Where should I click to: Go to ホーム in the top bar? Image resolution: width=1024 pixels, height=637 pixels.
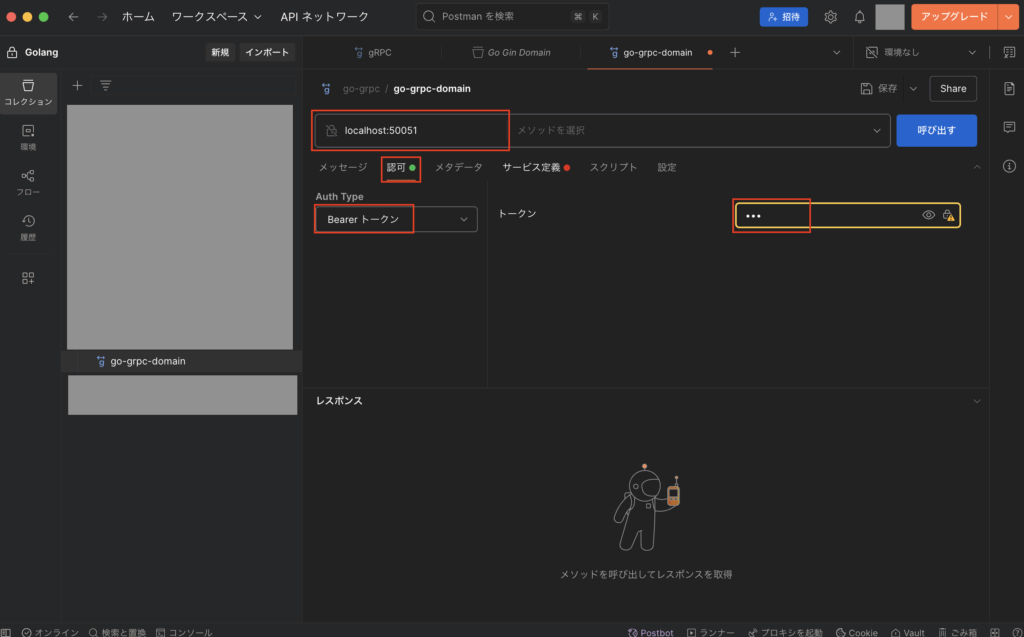pos(138,17)
